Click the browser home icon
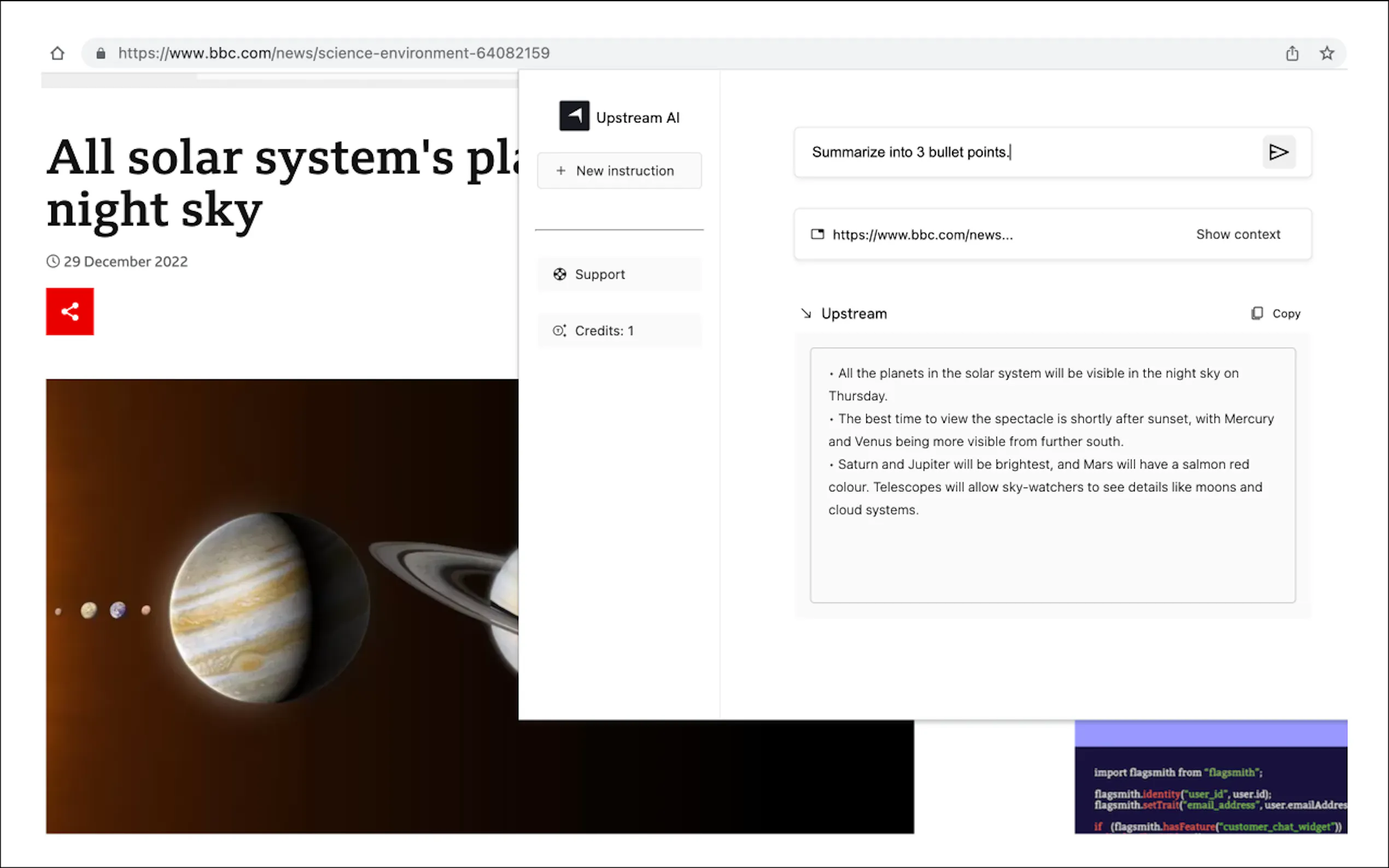Image resolution: width=1389 pixels, height=868 pixels. [57, 54]
